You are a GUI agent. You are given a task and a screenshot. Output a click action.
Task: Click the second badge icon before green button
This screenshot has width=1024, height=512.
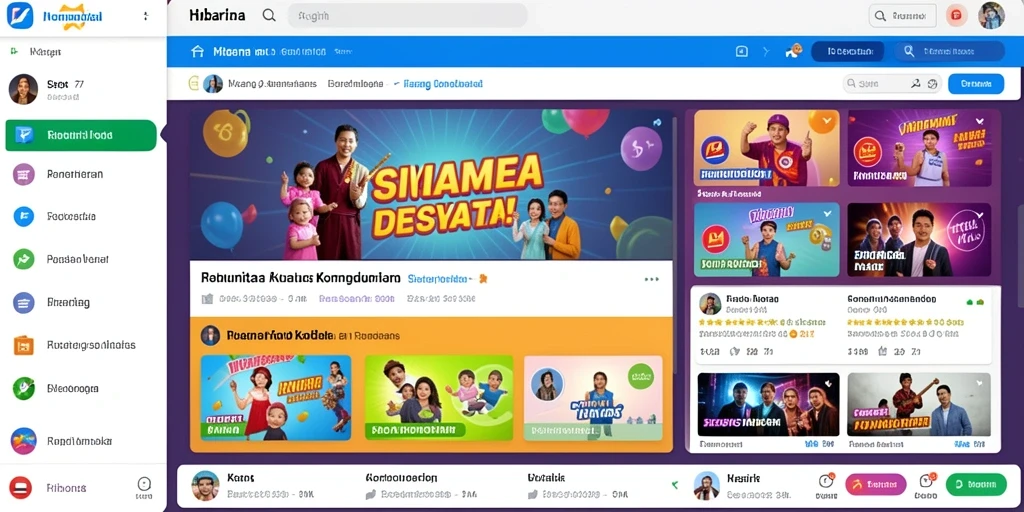(x=925, y=481)
